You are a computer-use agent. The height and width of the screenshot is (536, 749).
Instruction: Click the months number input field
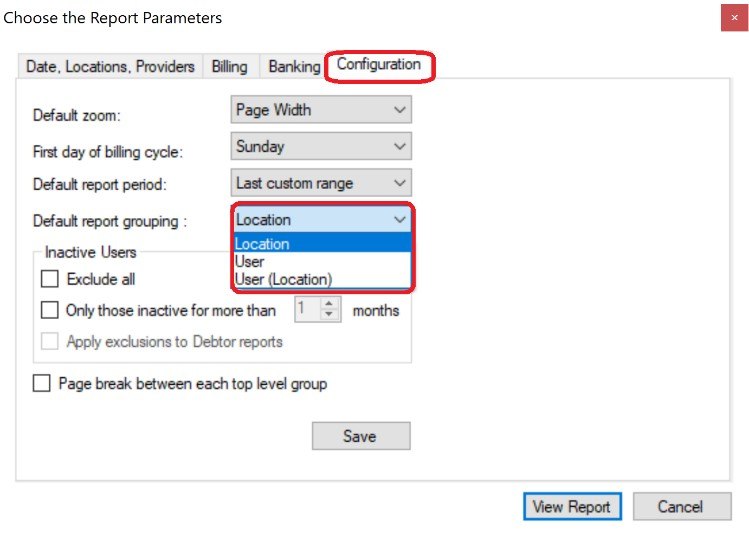308,310
